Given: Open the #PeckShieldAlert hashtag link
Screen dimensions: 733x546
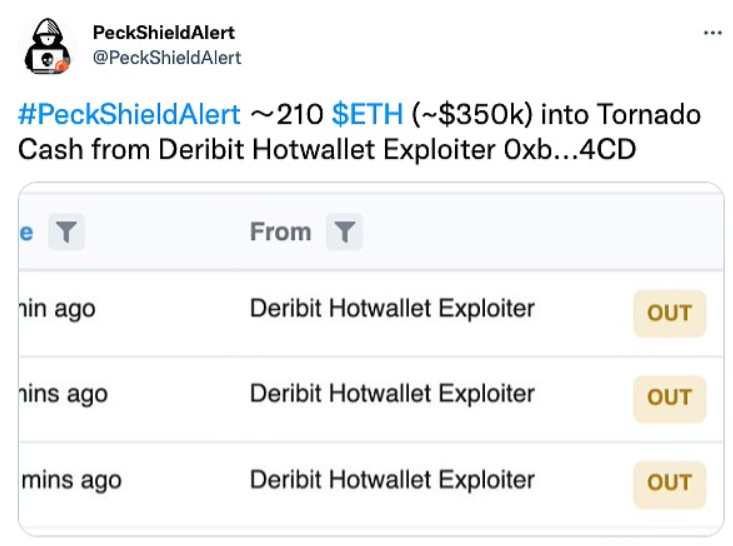Looking at the screenshot, I should pos(129,114).
